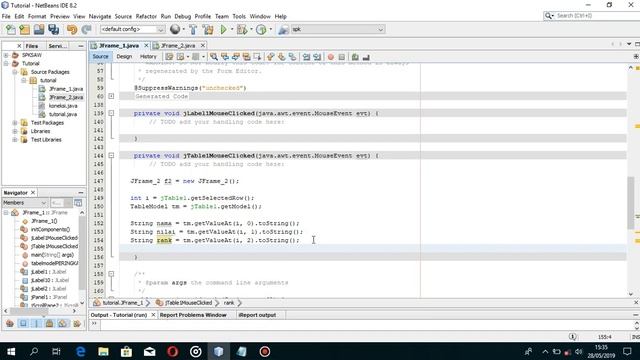Open the Navigate menu
640x360 pixels.
(100, 16)
